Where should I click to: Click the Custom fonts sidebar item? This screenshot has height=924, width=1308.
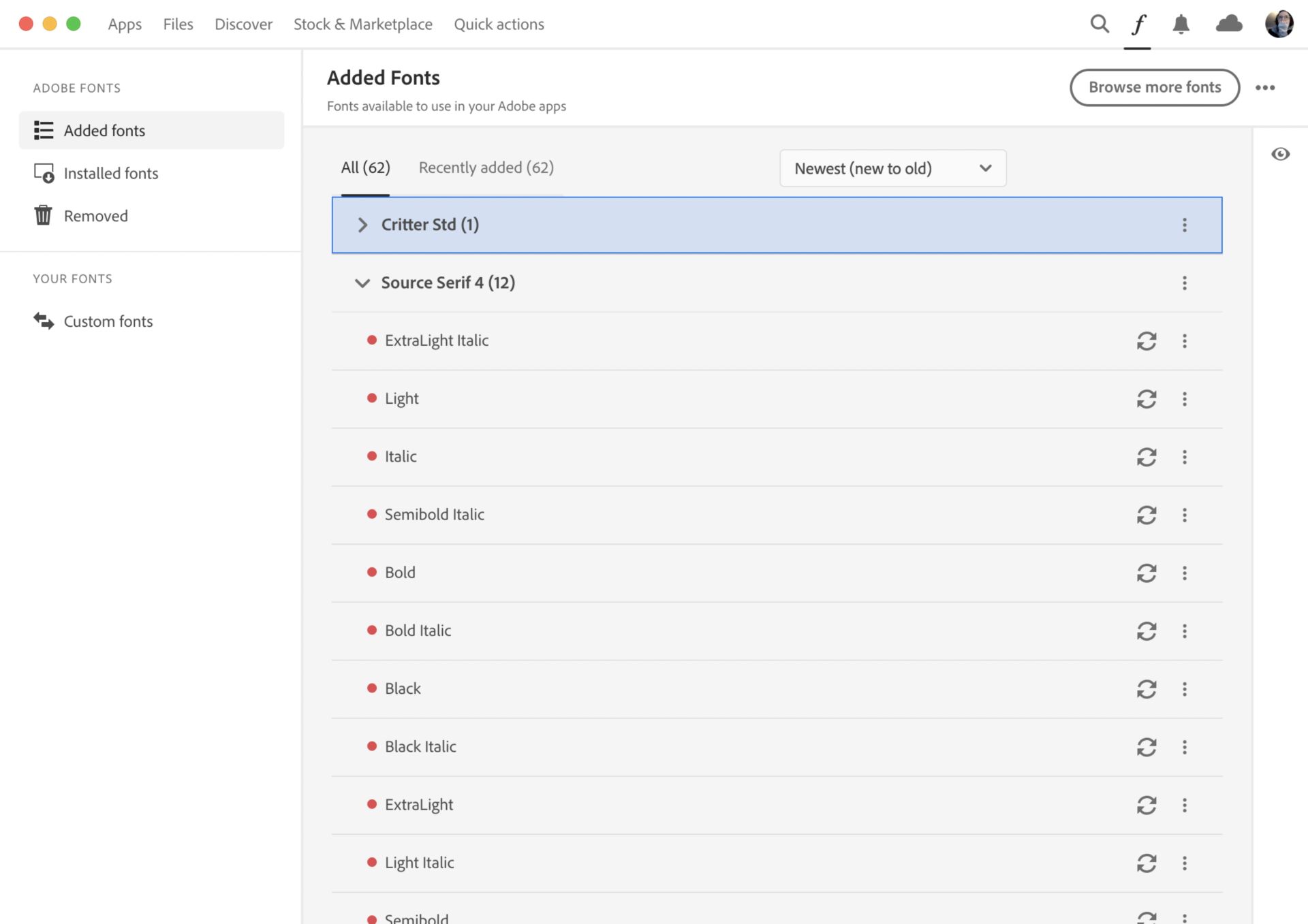click(x=108, y=320)
